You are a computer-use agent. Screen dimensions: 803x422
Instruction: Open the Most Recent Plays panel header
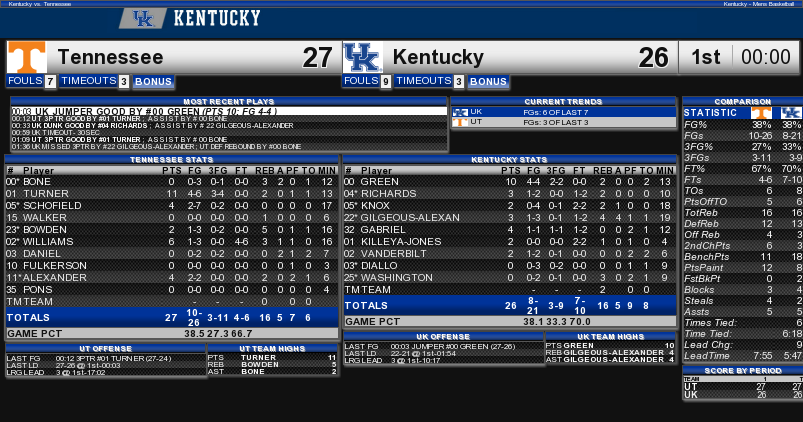228,101
